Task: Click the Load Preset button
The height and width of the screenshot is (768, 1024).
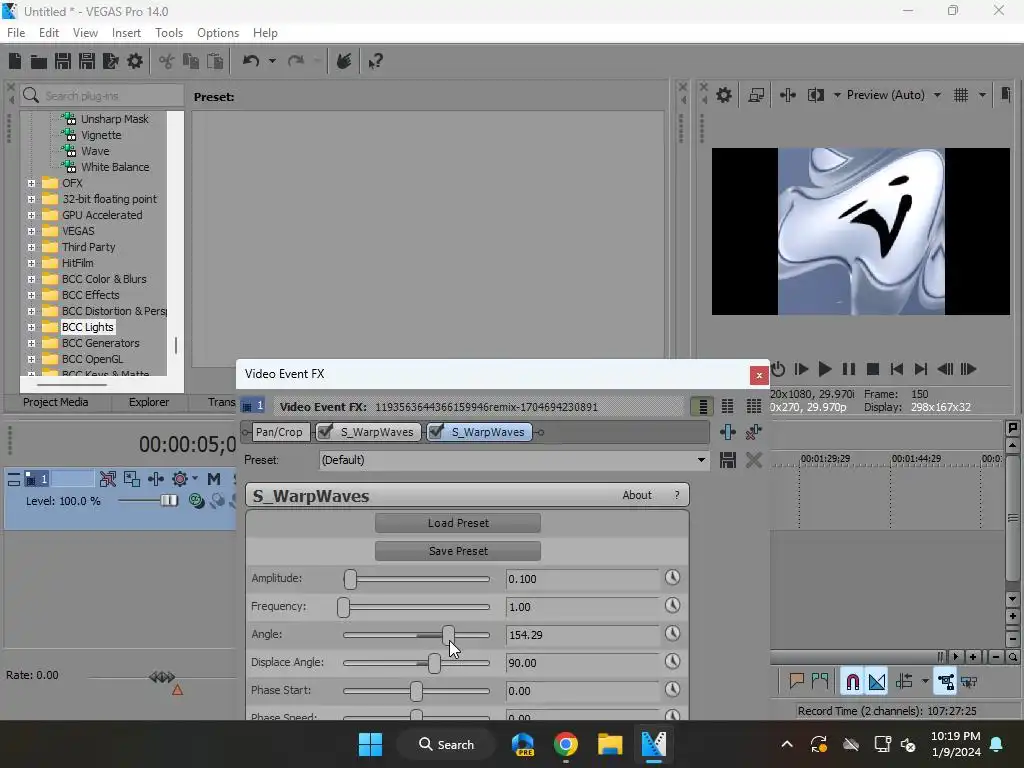Action: (458, 523)
